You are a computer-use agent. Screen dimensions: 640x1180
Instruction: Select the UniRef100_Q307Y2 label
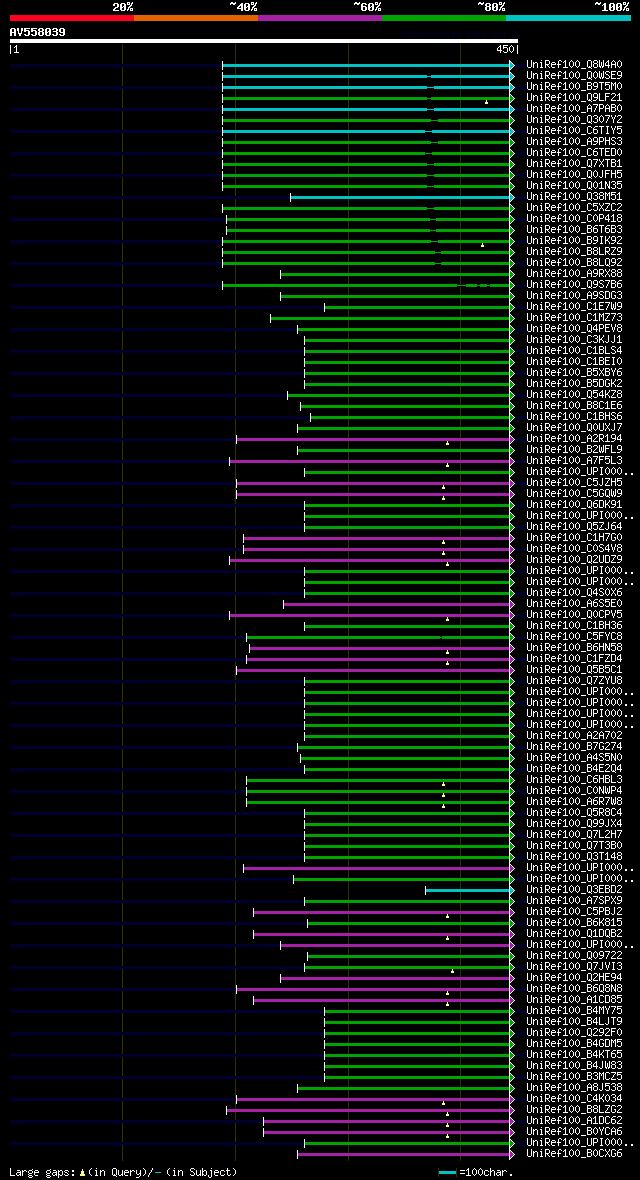[574, 120]
